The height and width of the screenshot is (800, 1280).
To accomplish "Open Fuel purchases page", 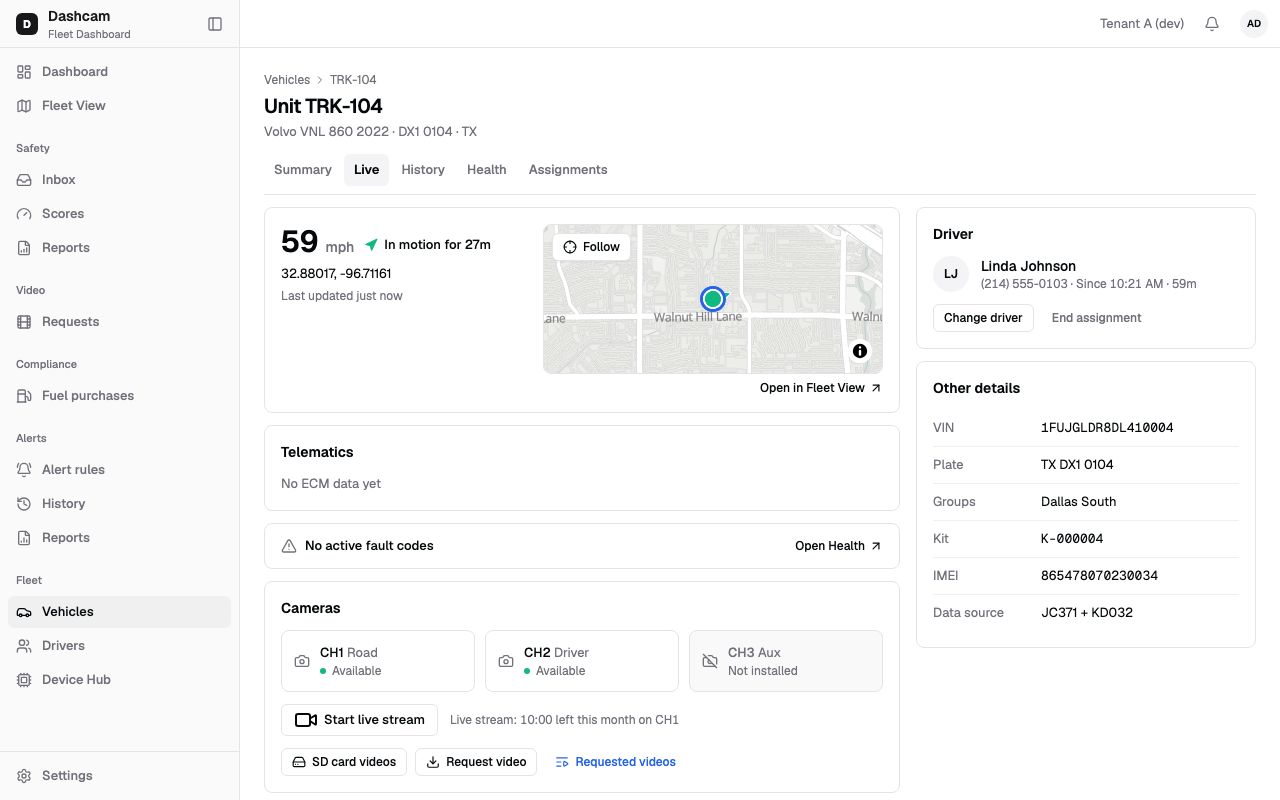I will [119, 396].
